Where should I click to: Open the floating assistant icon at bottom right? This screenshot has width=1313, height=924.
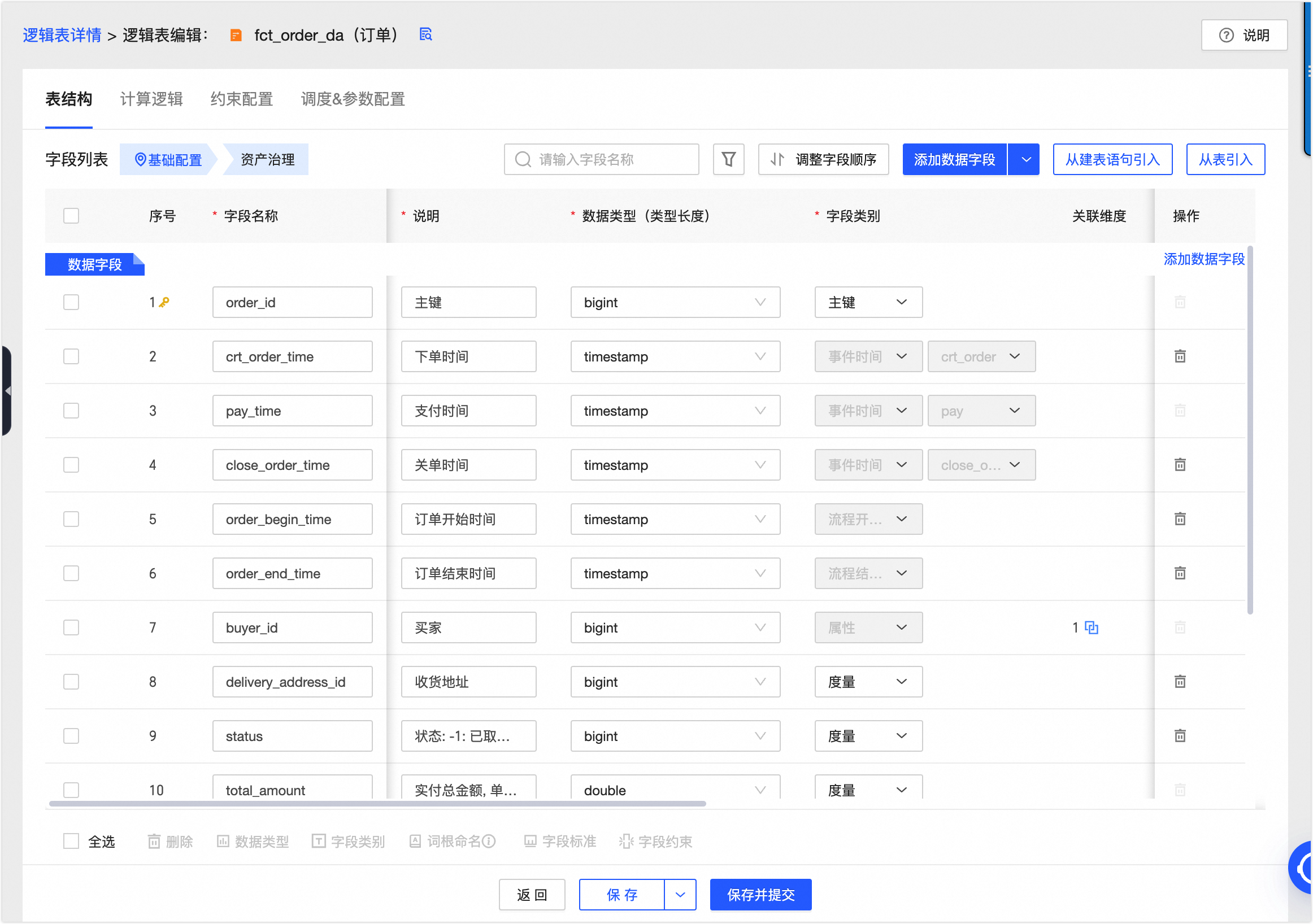coord(1301,868)
